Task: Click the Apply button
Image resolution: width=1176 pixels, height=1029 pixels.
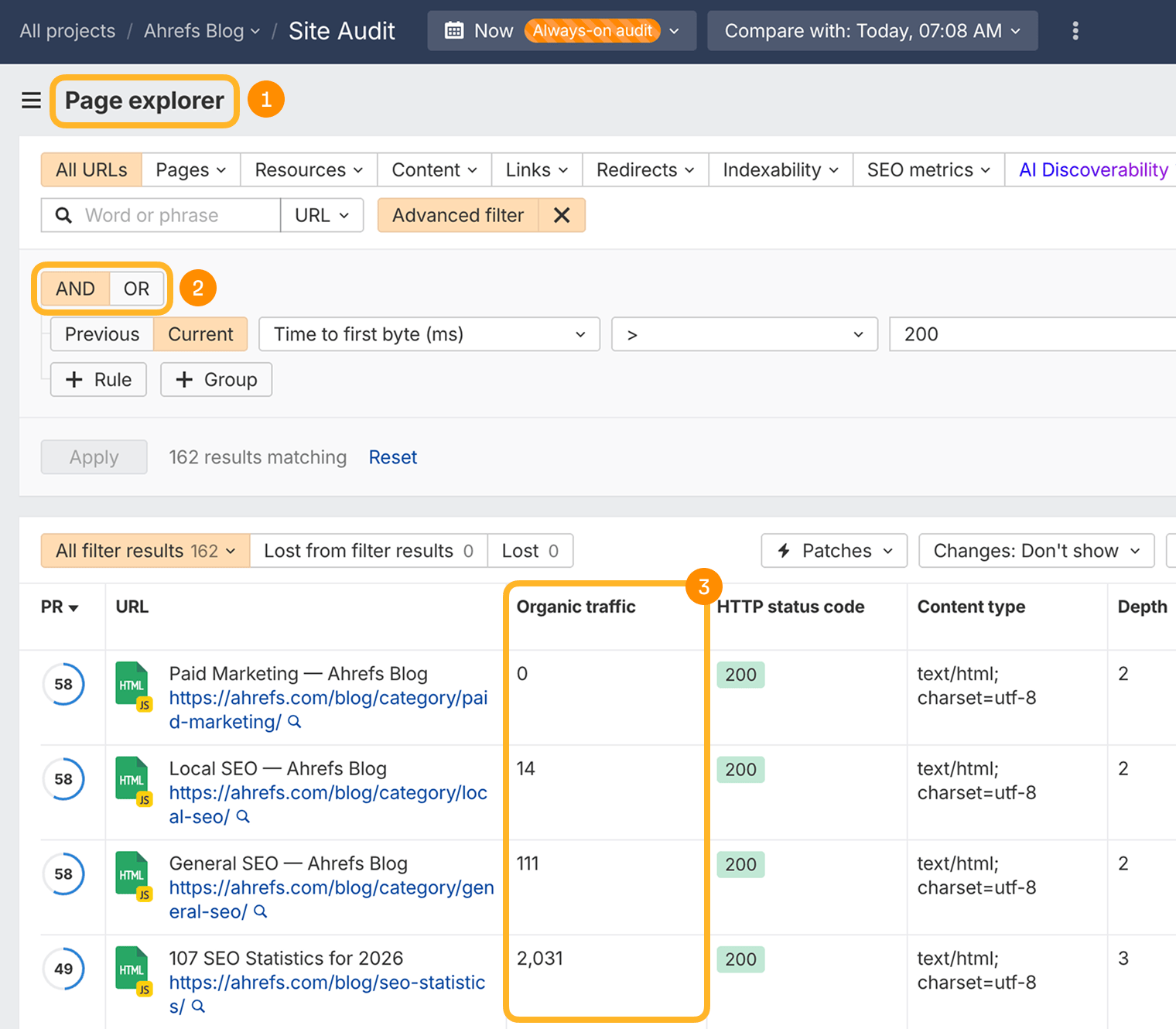Action: click(94, 457)
